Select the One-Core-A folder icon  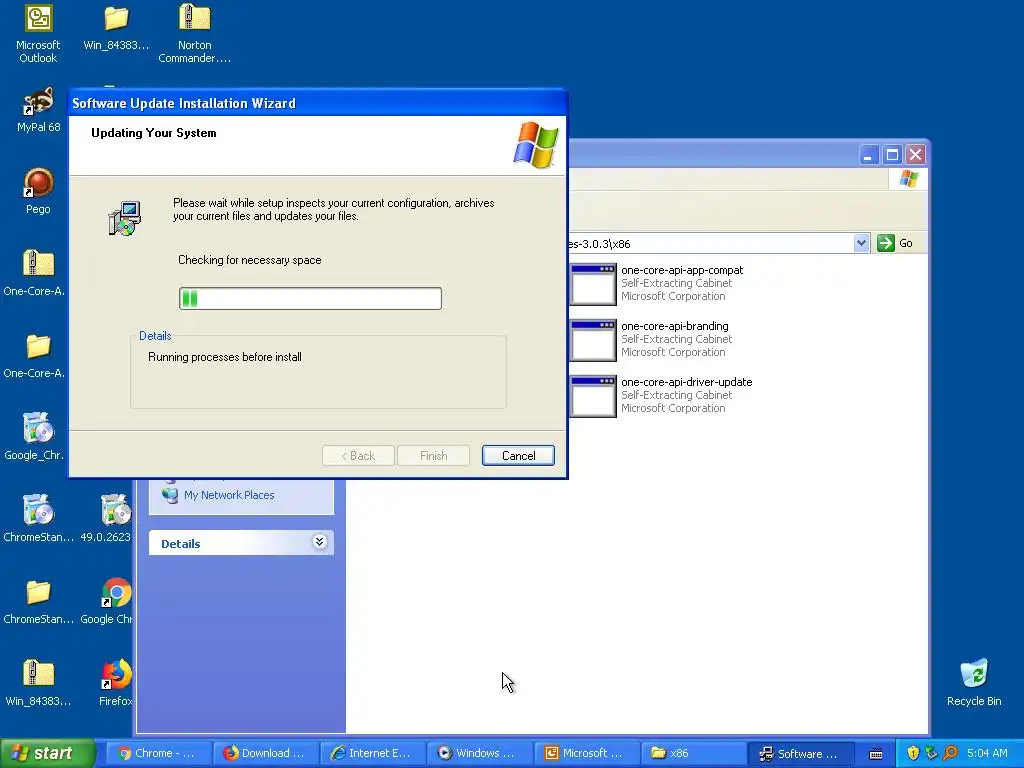[38, 346]
